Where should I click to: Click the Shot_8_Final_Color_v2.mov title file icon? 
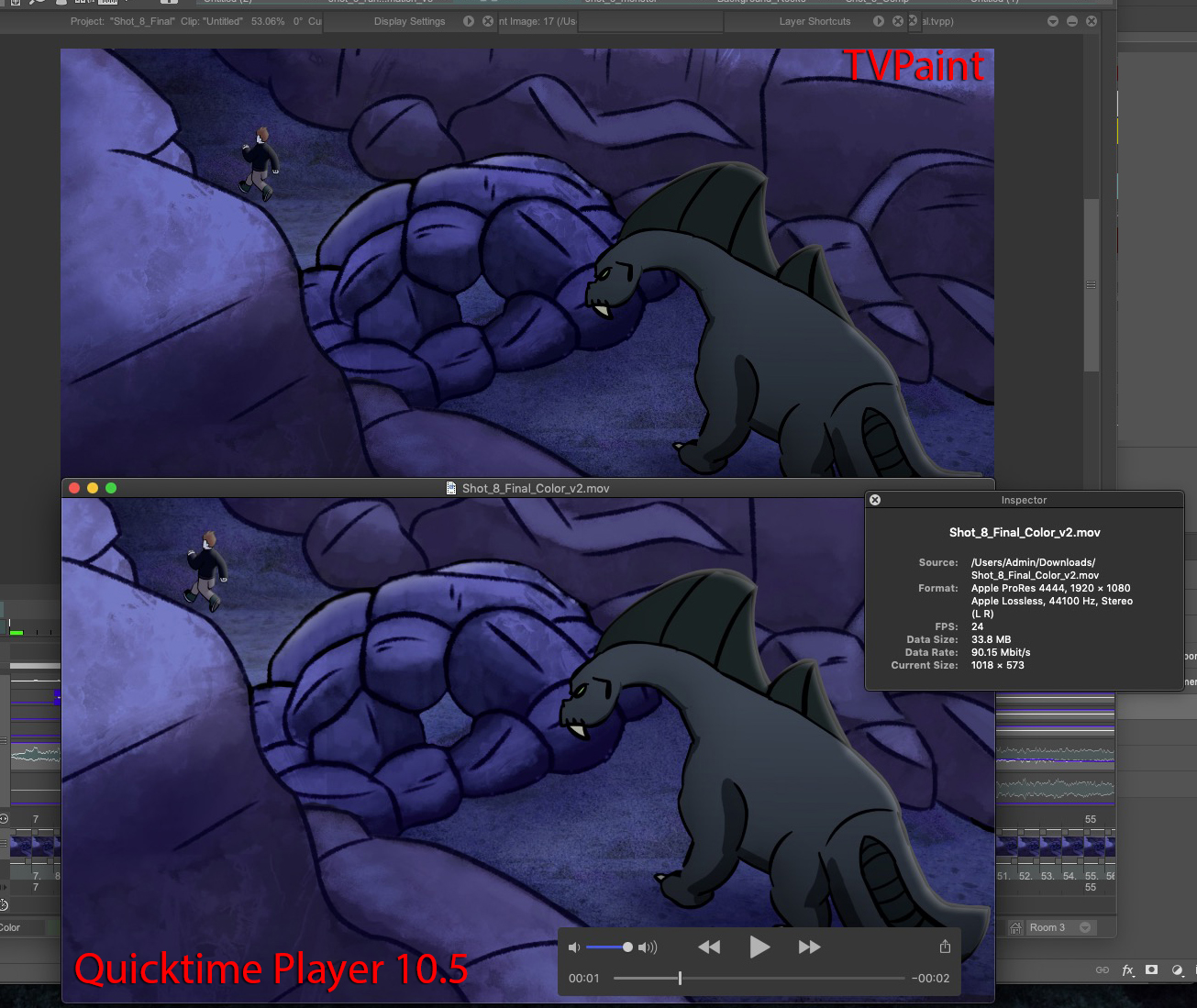pos(451,488)
